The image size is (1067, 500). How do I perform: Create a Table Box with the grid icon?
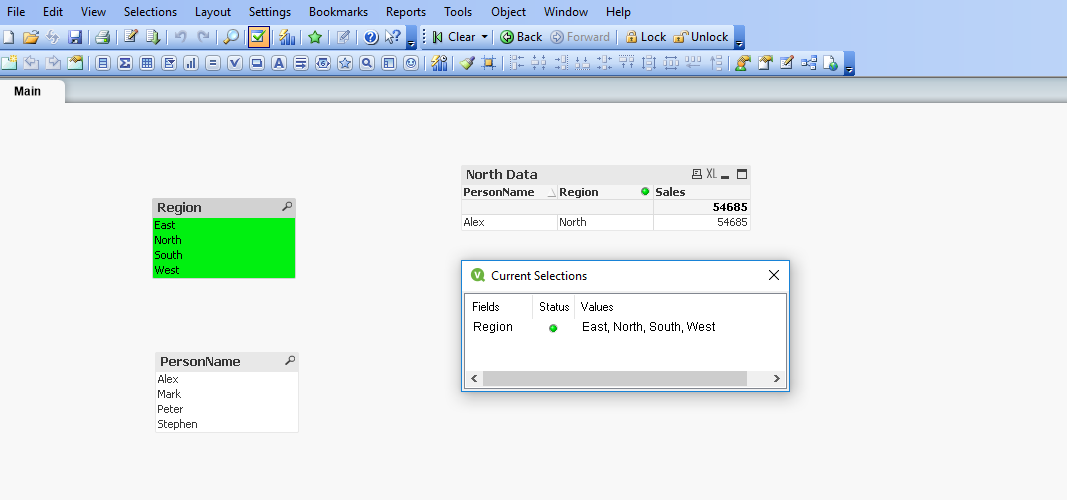146,63
